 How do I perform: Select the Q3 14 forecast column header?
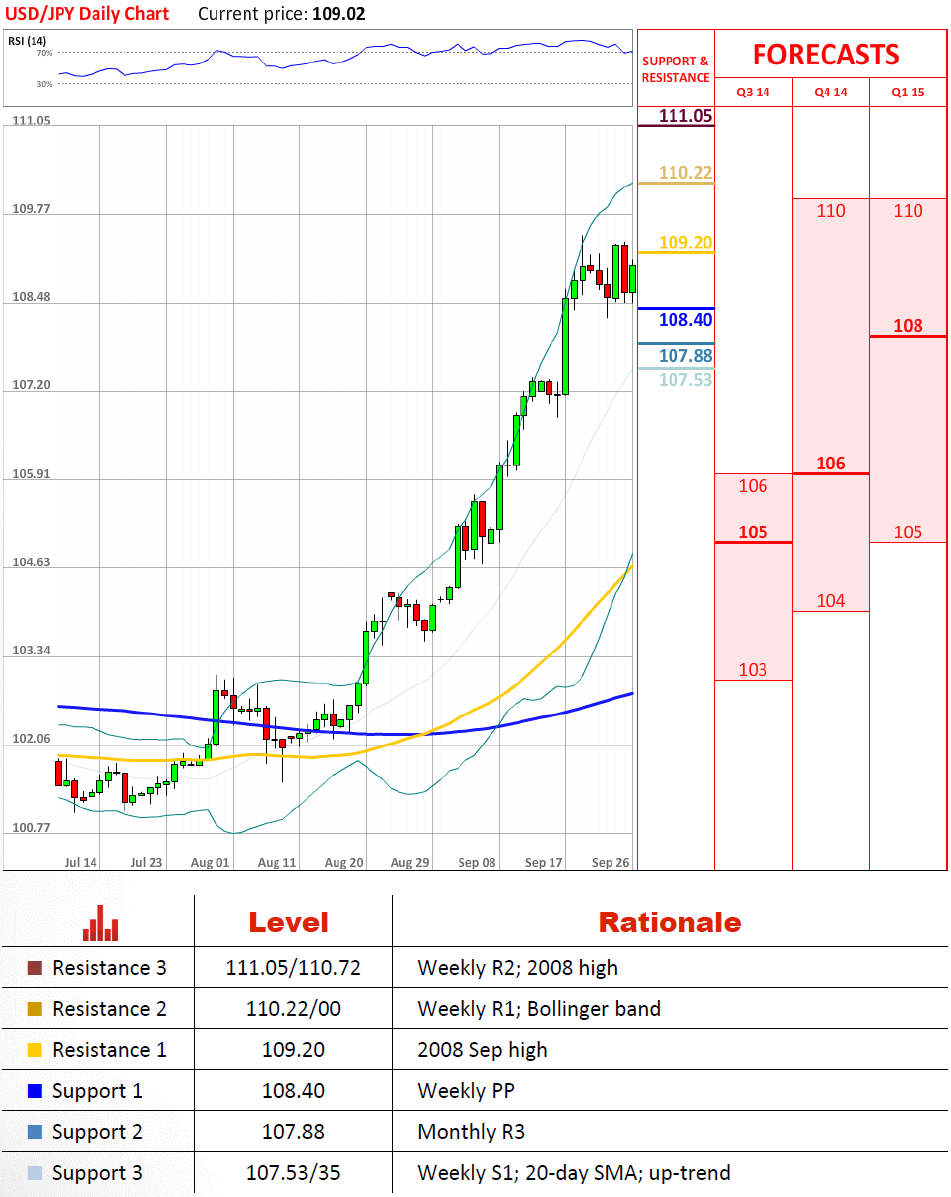(753, 92)
